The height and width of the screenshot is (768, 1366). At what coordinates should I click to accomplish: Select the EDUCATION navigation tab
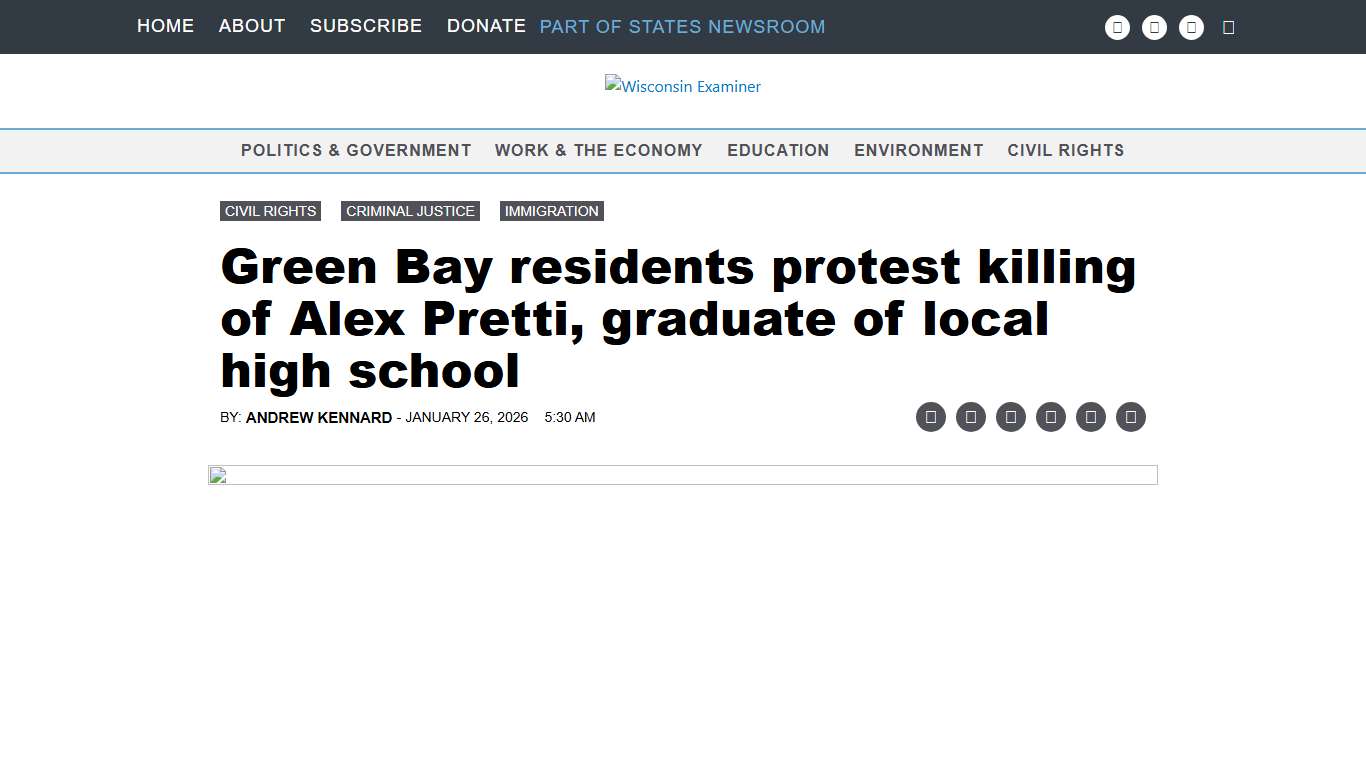(778, 150)
